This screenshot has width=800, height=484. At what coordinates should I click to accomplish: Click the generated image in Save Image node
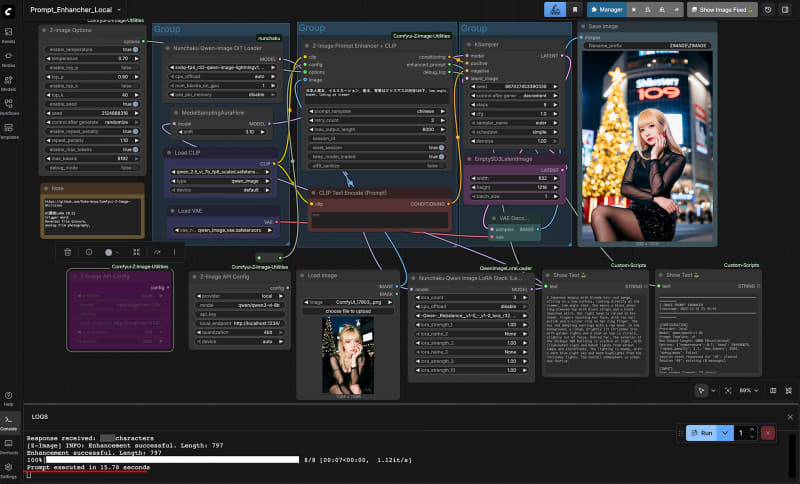[x=646, y=146]
